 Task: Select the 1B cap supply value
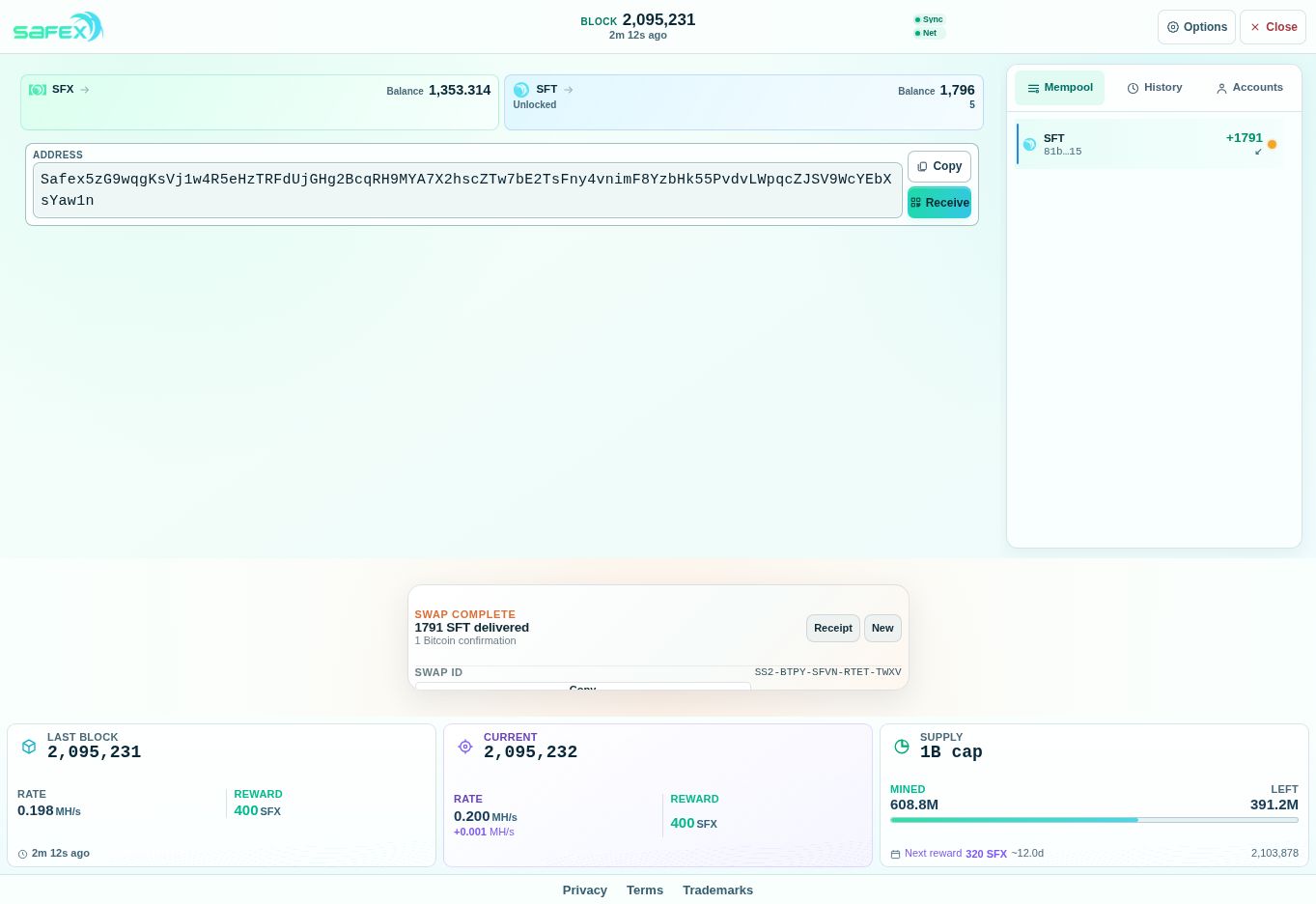[951, 752]
